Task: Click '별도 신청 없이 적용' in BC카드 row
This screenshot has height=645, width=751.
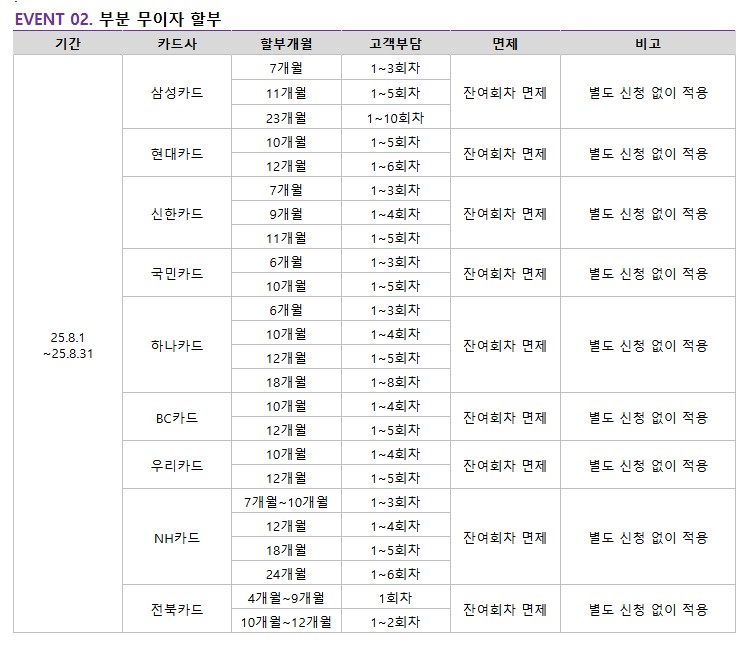Action: [648, 418]
